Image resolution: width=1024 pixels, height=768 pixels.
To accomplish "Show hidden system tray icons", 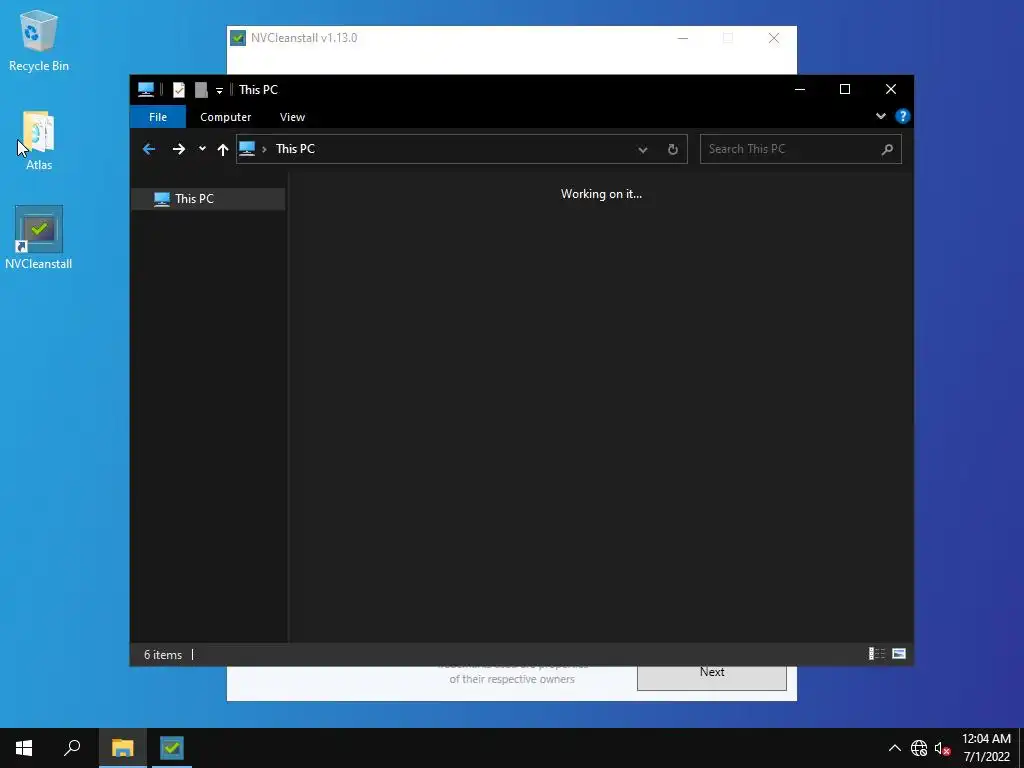I will [x=895, y=748].
